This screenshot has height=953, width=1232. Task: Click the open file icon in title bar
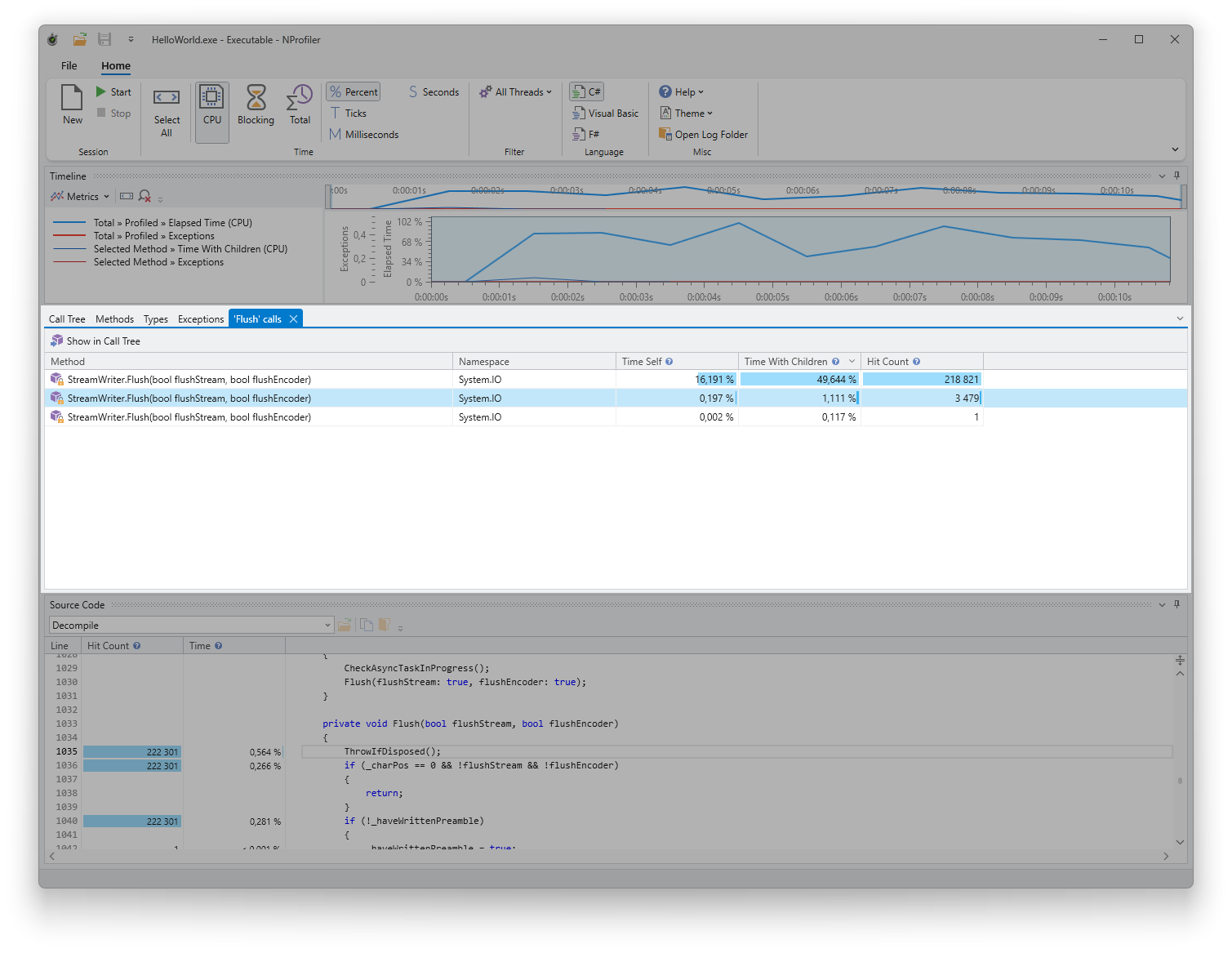pyautogui.click(x=79, y=39)
